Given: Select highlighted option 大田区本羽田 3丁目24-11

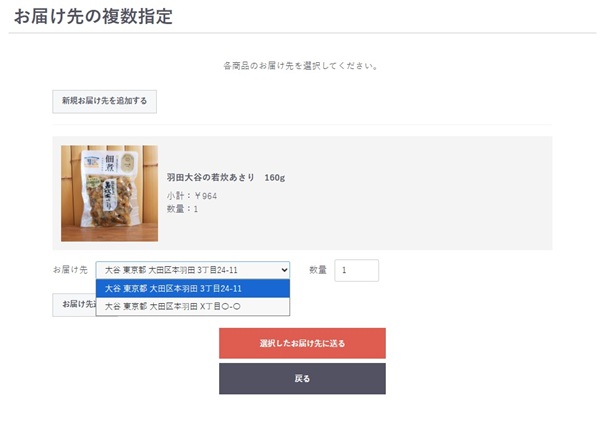Looking at the screenshot, I should click(192, 289).
